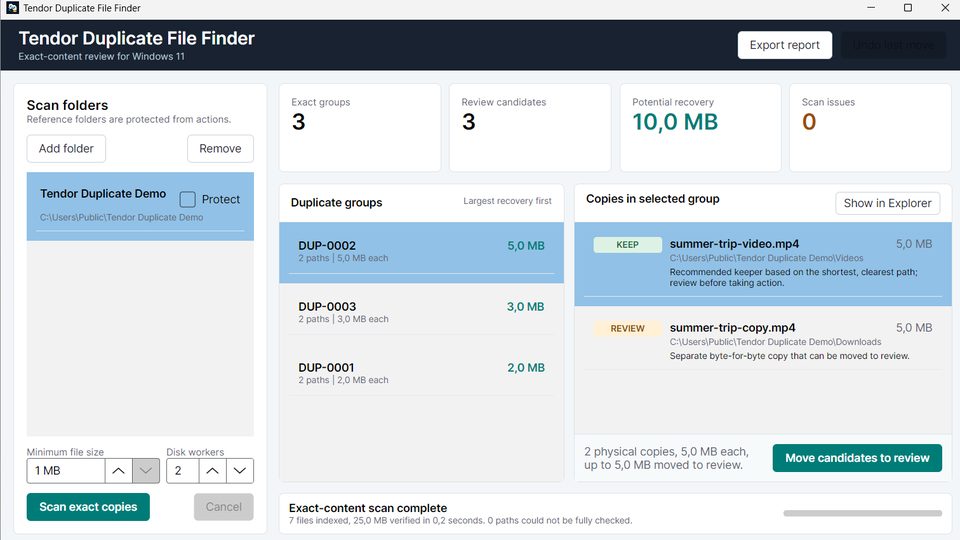Select duplicate group DUP-0001
The width and height of the screenshot is (960, 540).
421,373
